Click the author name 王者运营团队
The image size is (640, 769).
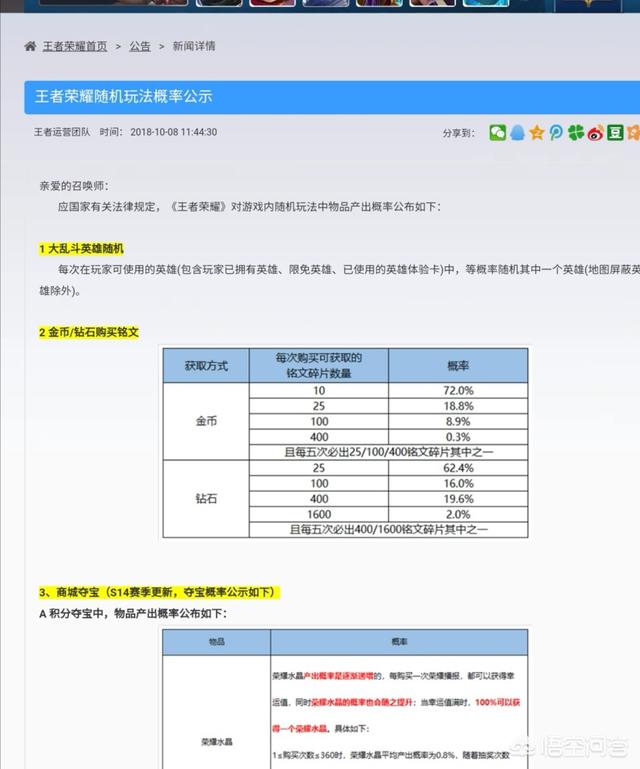[x=62, y=132]
